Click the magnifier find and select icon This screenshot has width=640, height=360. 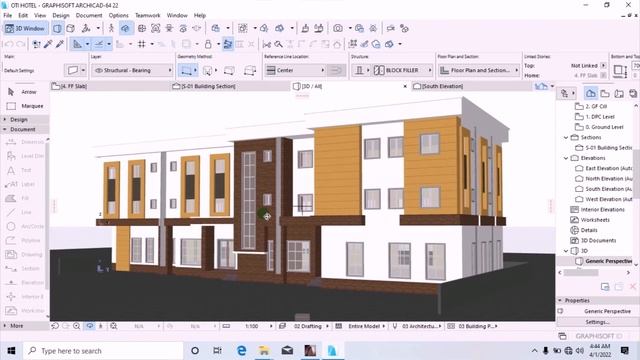278,44
